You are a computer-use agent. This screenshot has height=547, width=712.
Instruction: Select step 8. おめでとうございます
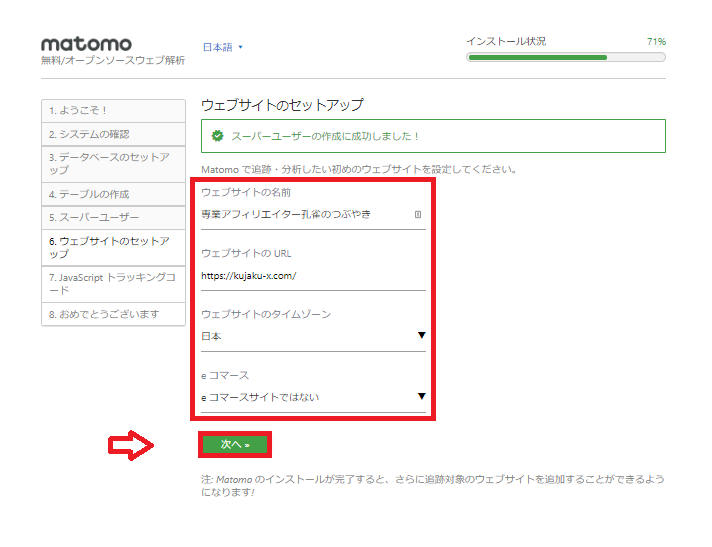point(113,314)
